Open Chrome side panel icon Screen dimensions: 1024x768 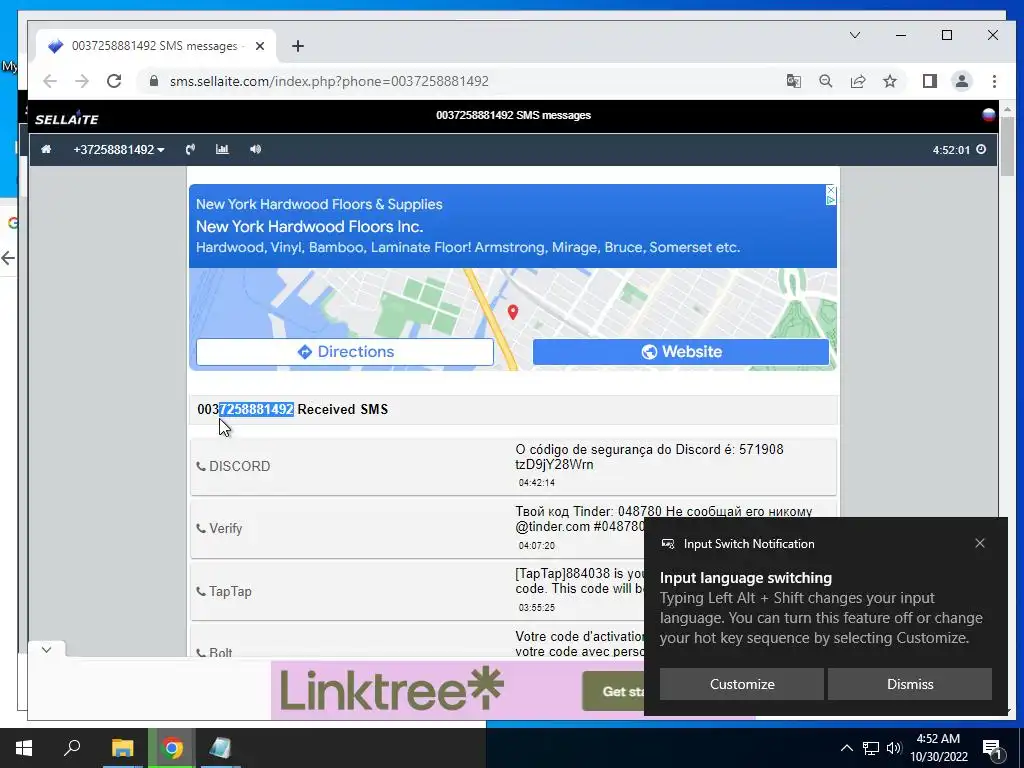coord(929,81)
